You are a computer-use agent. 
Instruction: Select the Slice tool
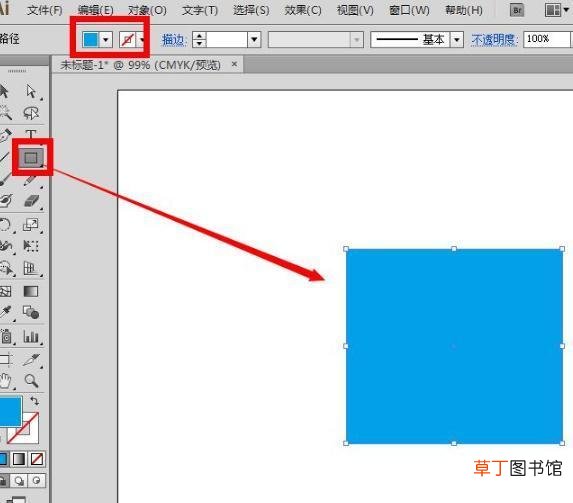(31, 360)
